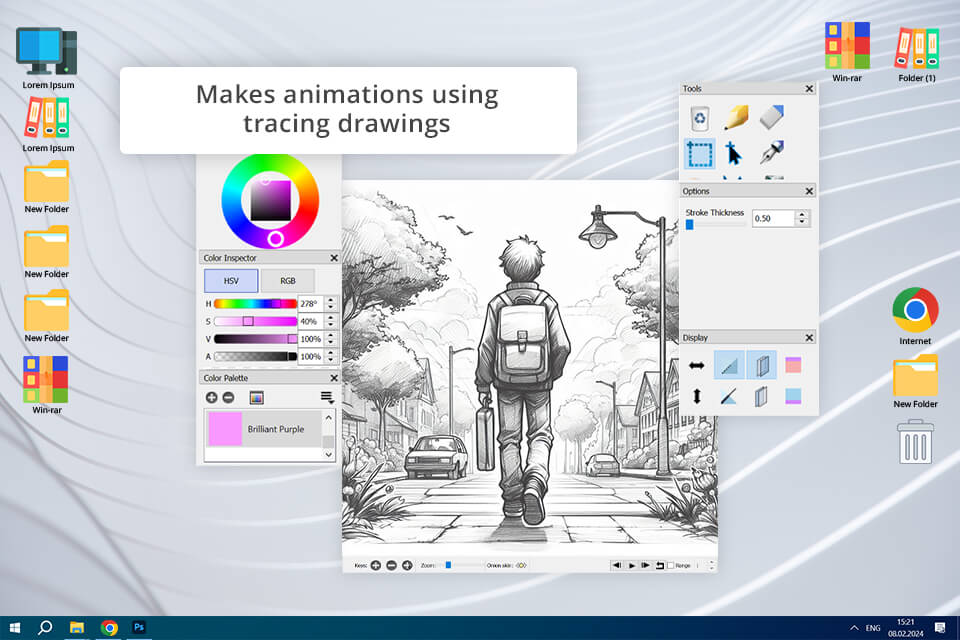This screenshot has height=640, width=960.
Task: Choose the Move pointer tool
Action: point(733,153)
